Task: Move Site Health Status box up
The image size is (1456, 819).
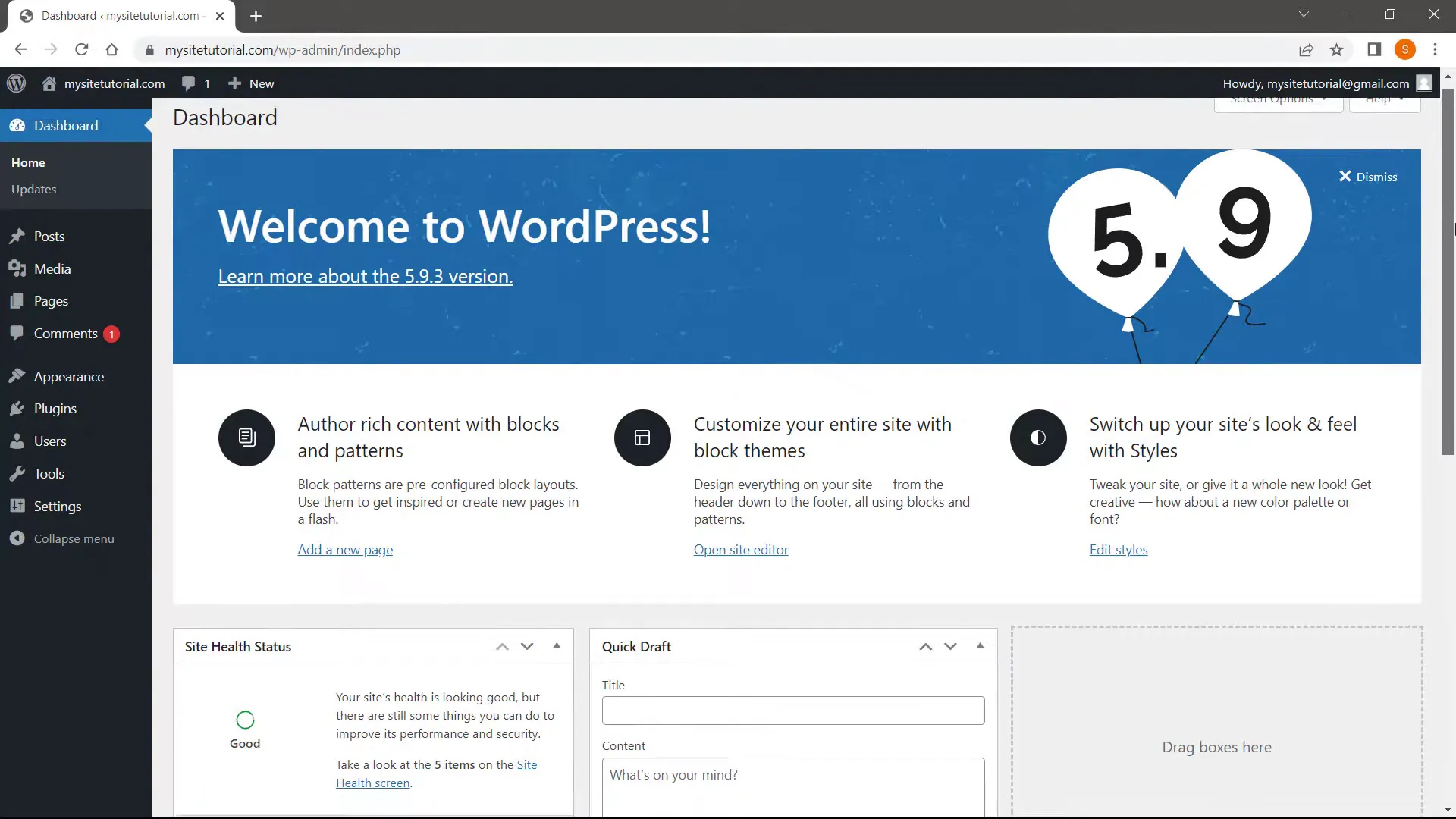Action: tap(502, 647)
